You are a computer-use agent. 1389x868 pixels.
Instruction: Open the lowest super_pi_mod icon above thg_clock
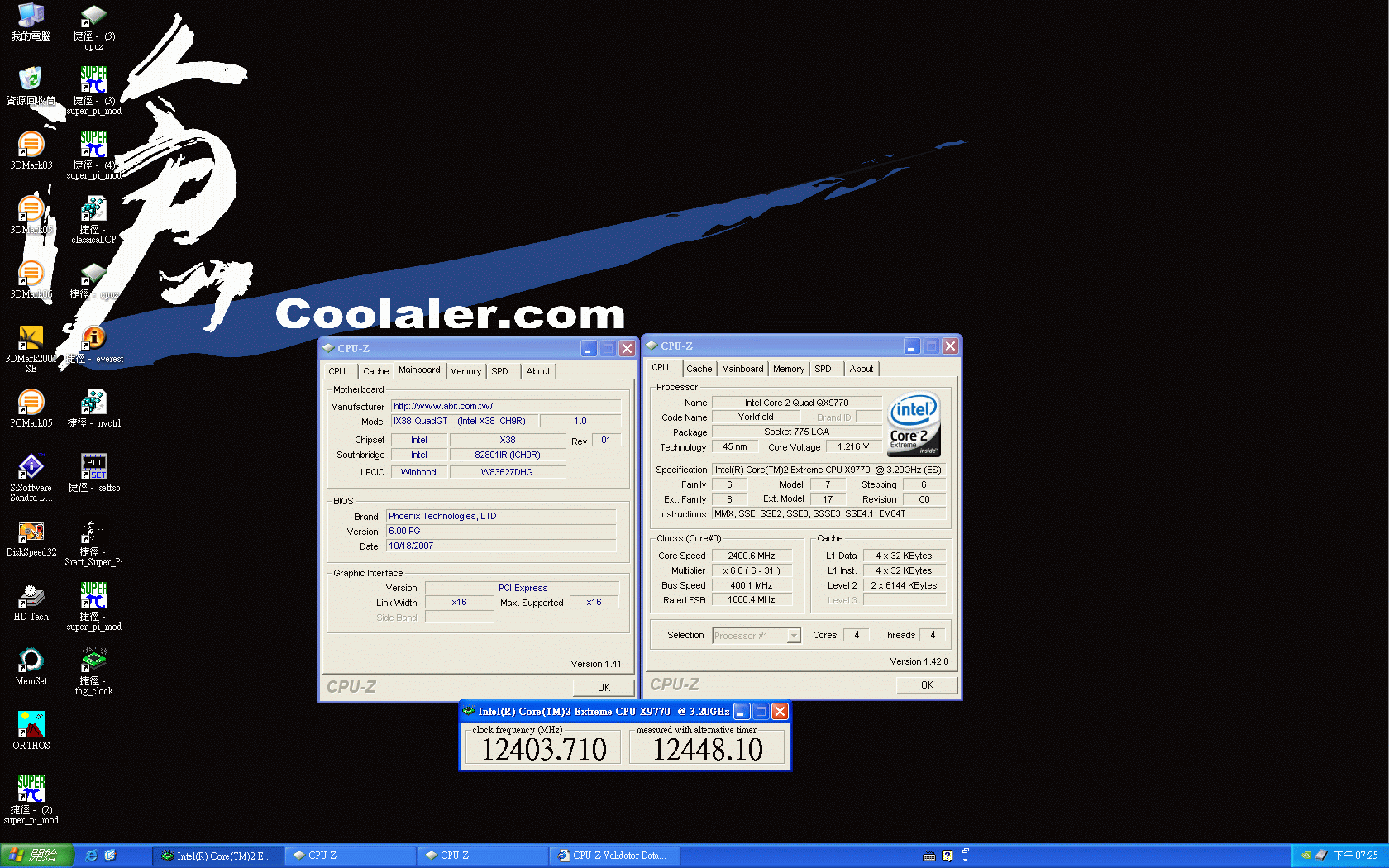point(93,607)
